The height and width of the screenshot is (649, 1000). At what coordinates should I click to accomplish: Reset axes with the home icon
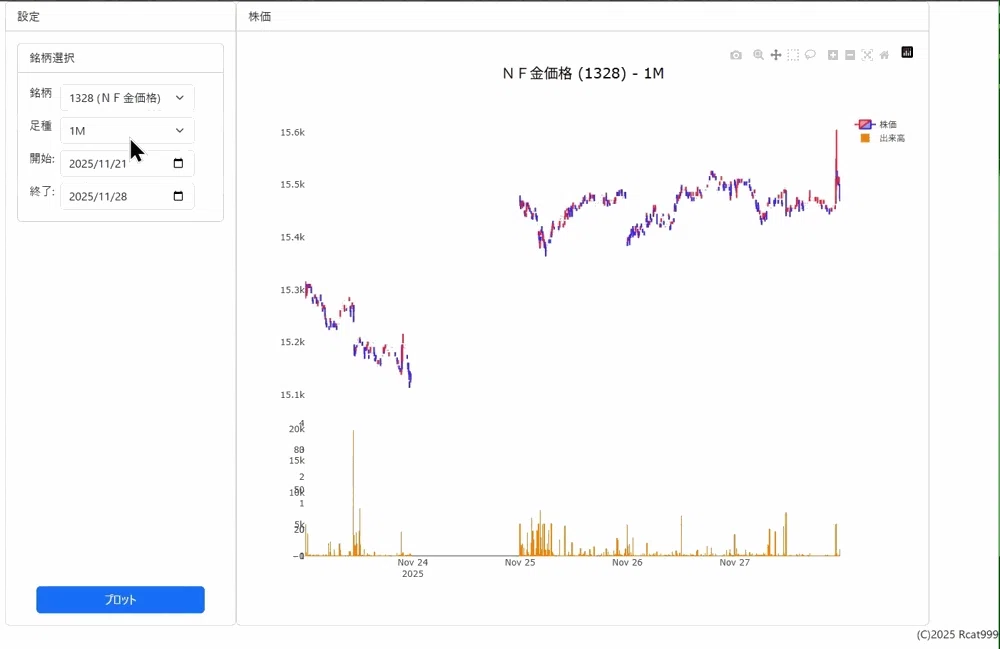[884, 55]
